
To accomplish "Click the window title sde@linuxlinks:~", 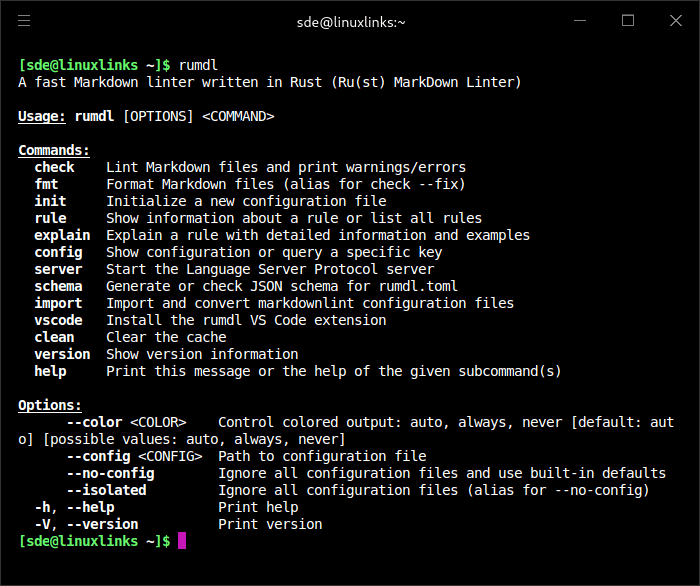I will 351,22.
